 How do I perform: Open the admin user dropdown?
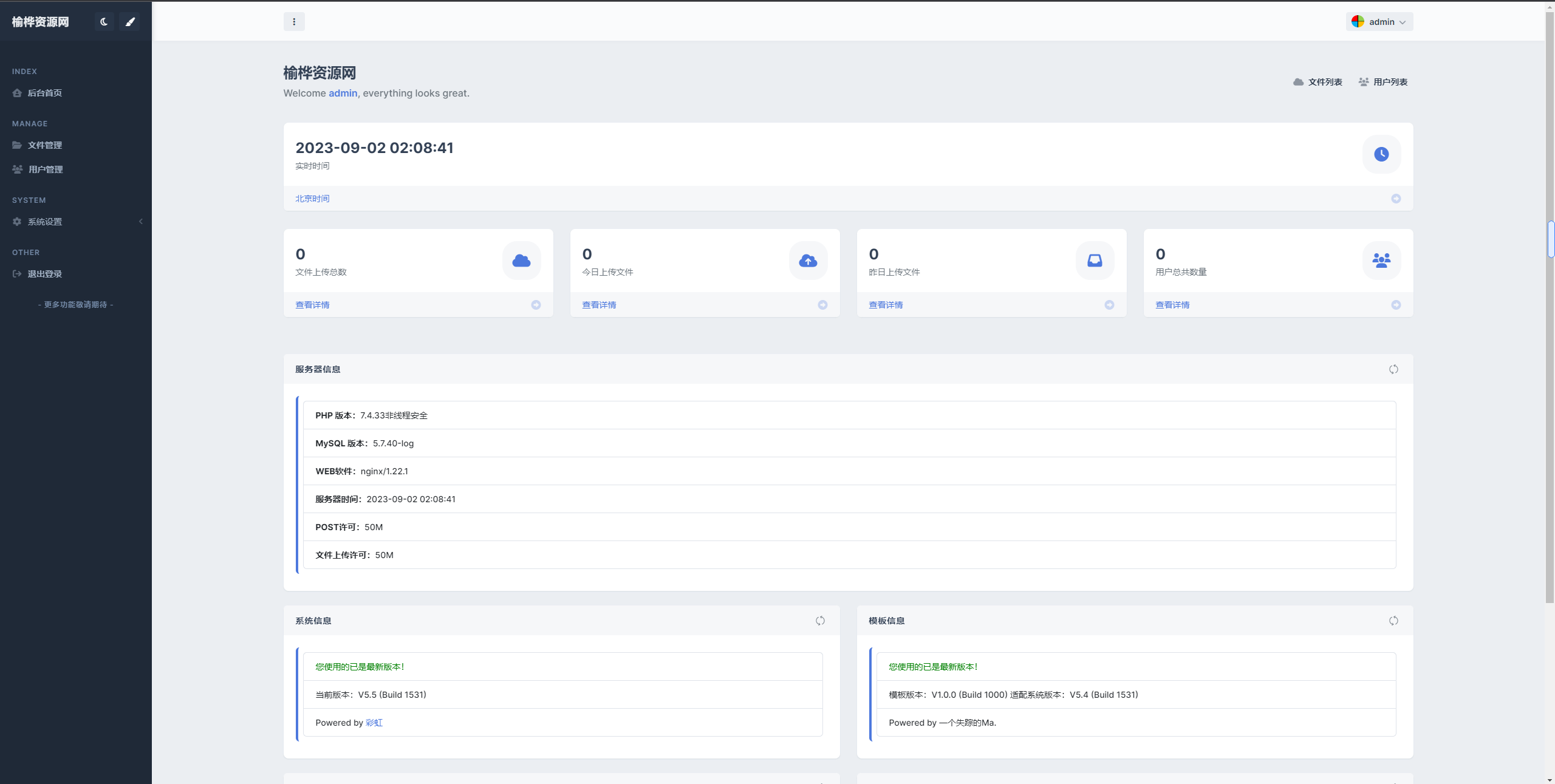(1379, 22)
